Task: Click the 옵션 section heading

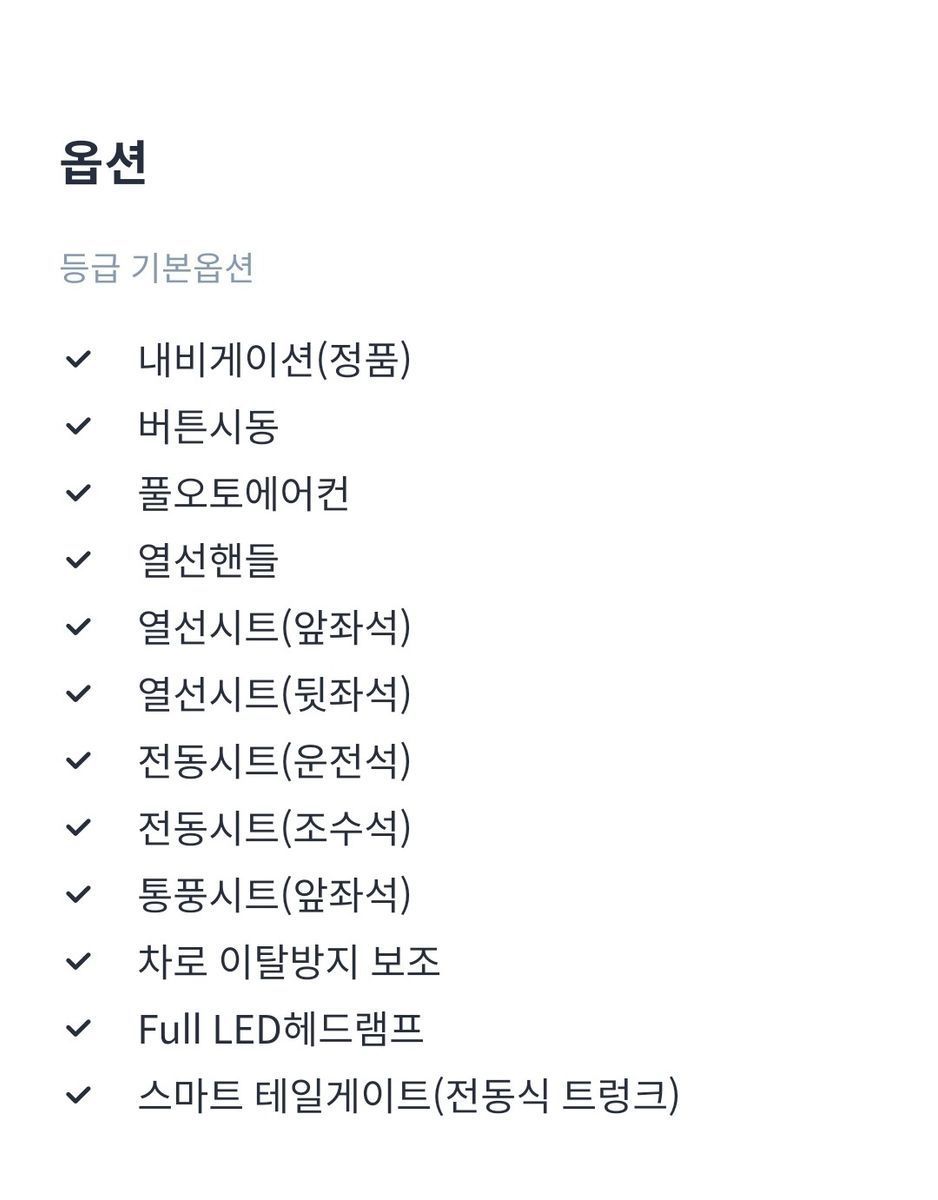Action: pos(104,161)
